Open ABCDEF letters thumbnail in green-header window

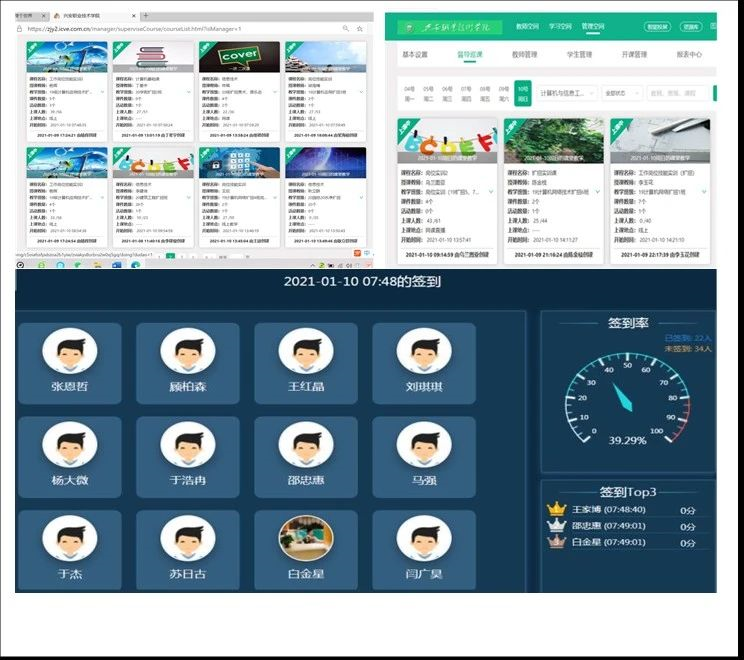tap(447, 141)
